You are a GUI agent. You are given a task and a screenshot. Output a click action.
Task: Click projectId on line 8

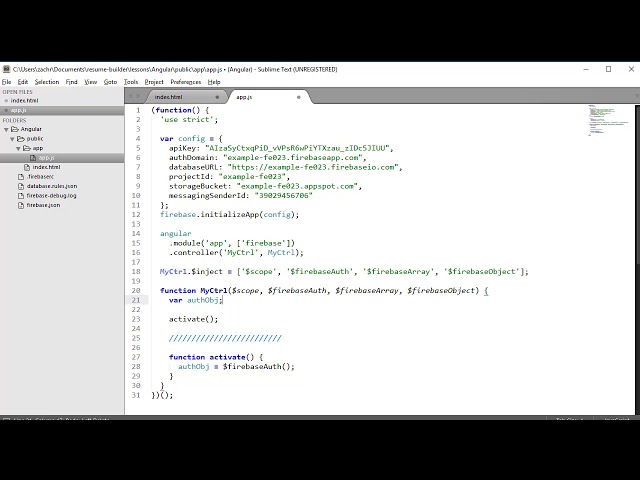189,177
